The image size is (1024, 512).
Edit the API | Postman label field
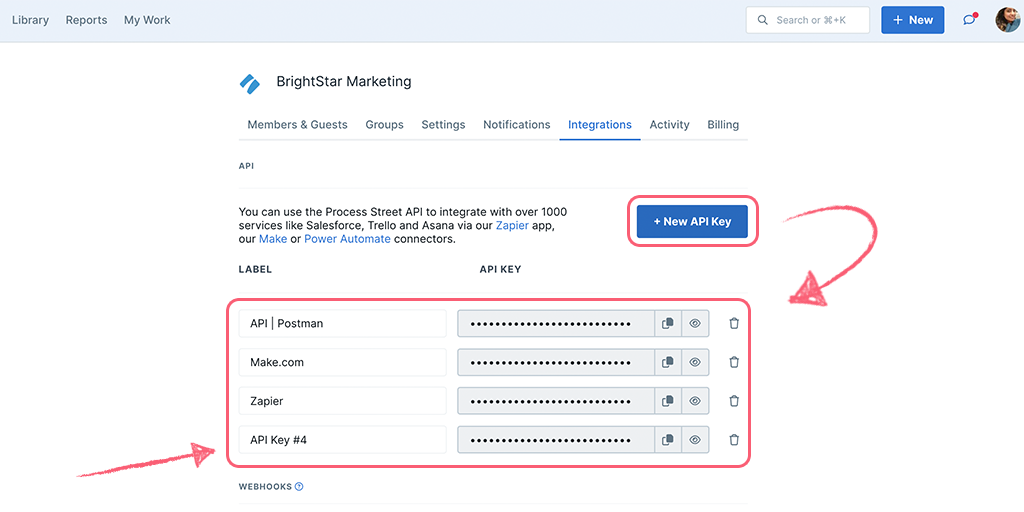click(343, 323)
